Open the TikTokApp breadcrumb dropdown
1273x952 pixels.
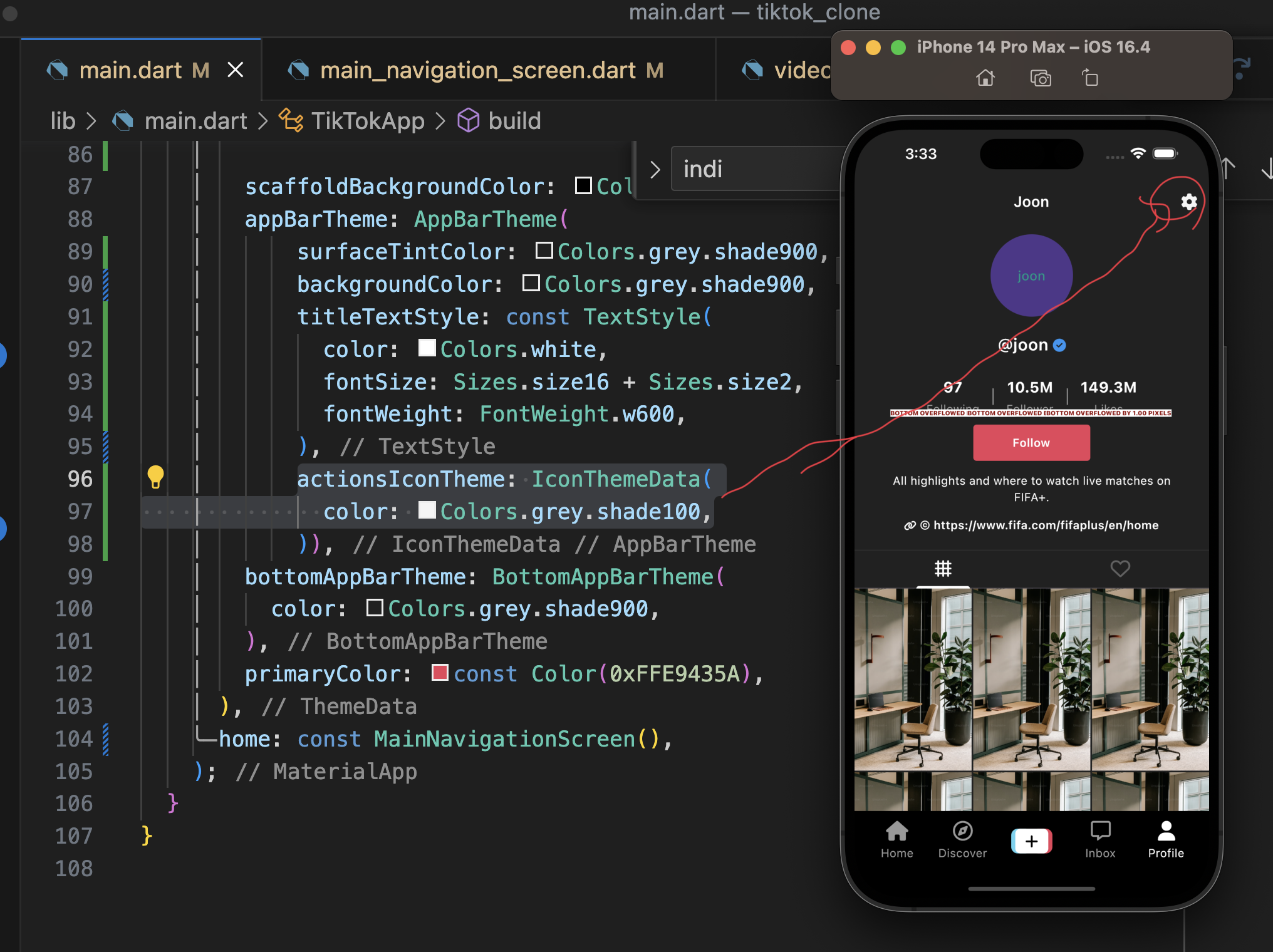coord(368,121)
